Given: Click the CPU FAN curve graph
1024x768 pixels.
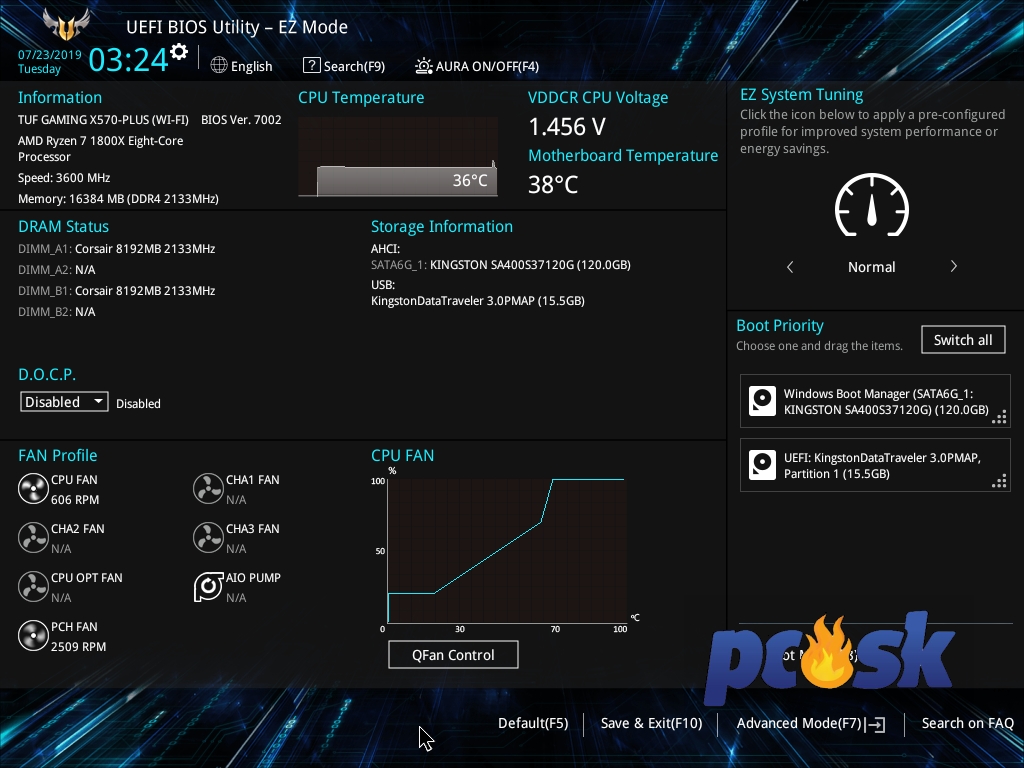Looking at the screenshot, I should (507, 551).
